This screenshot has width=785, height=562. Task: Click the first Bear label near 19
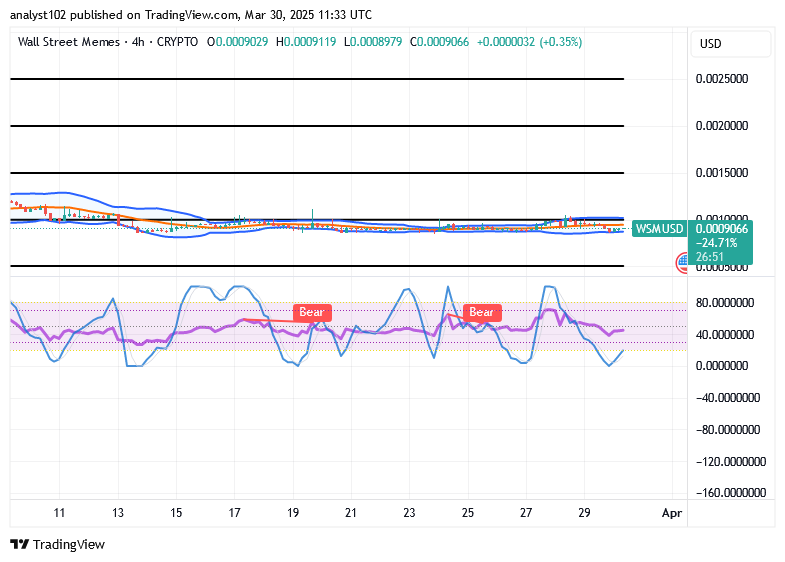(312, 312)
